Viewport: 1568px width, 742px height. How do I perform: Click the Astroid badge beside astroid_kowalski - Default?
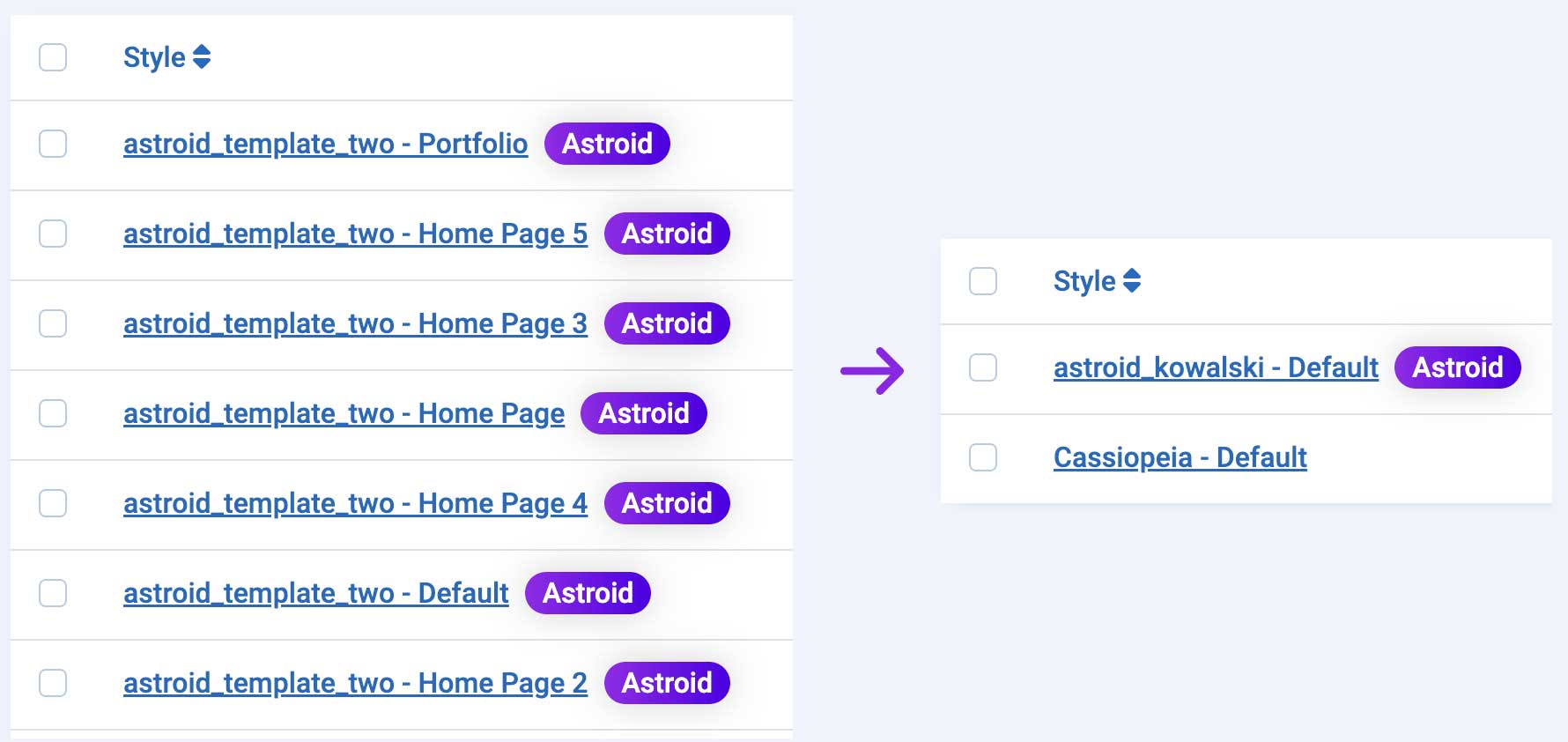(x=1457, y=367)
